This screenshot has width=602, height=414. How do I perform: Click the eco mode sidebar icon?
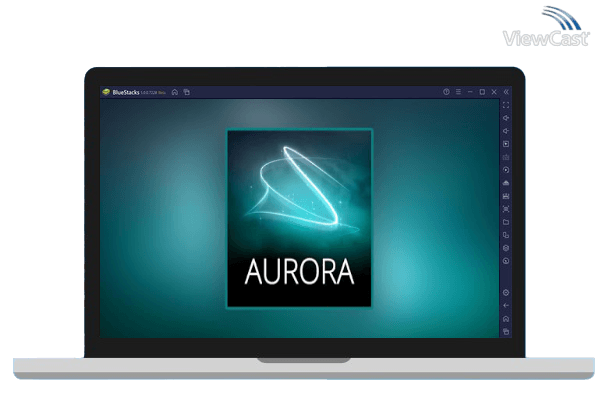point(506,261)
